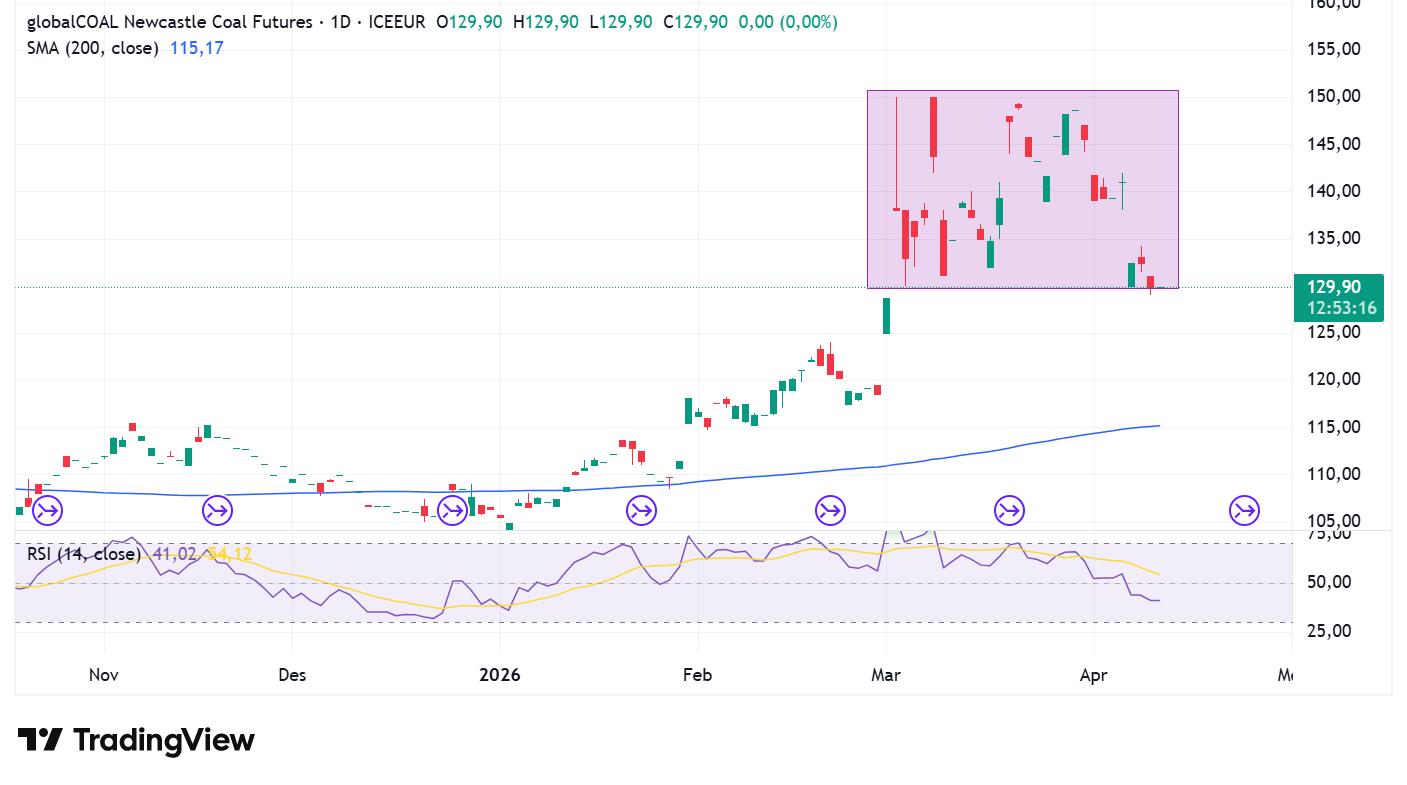Click the rollover marker icon in late February
The image size is (1407, 785).
(830, 511)
